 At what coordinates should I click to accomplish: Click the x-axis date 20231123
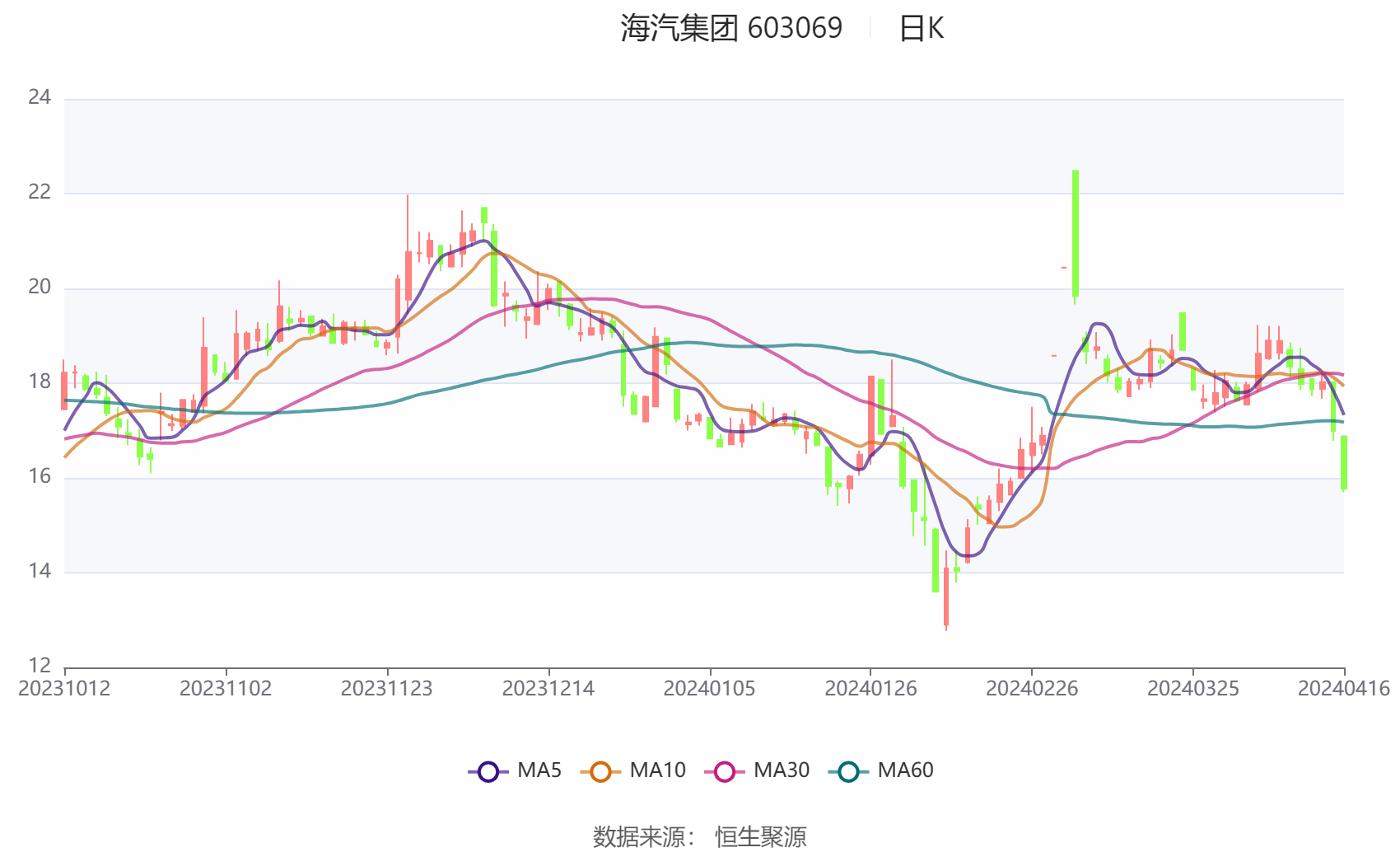[387, 689]
